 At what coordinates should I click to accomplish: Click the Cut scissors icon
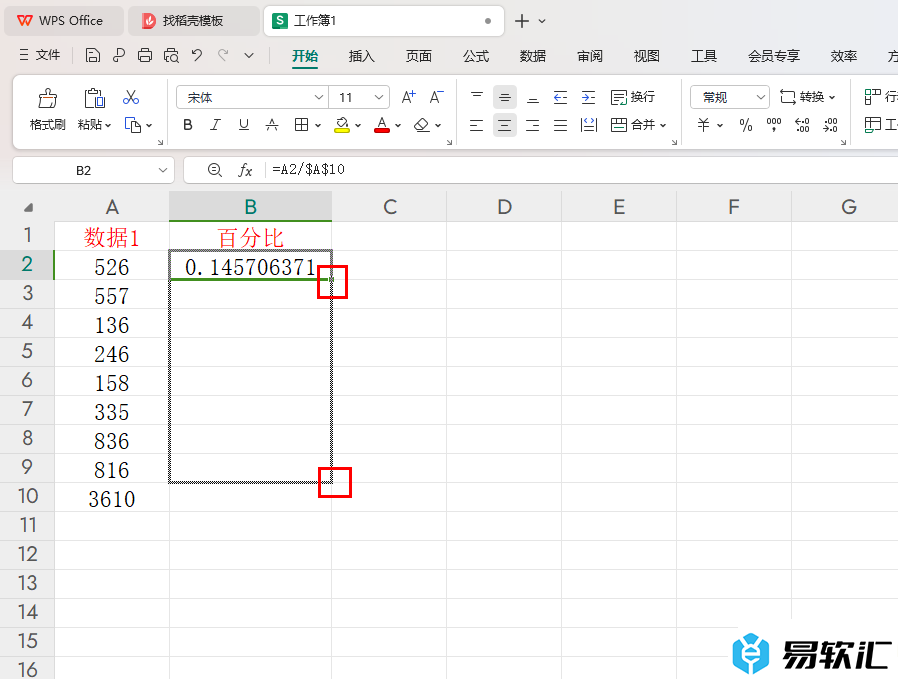131,97
